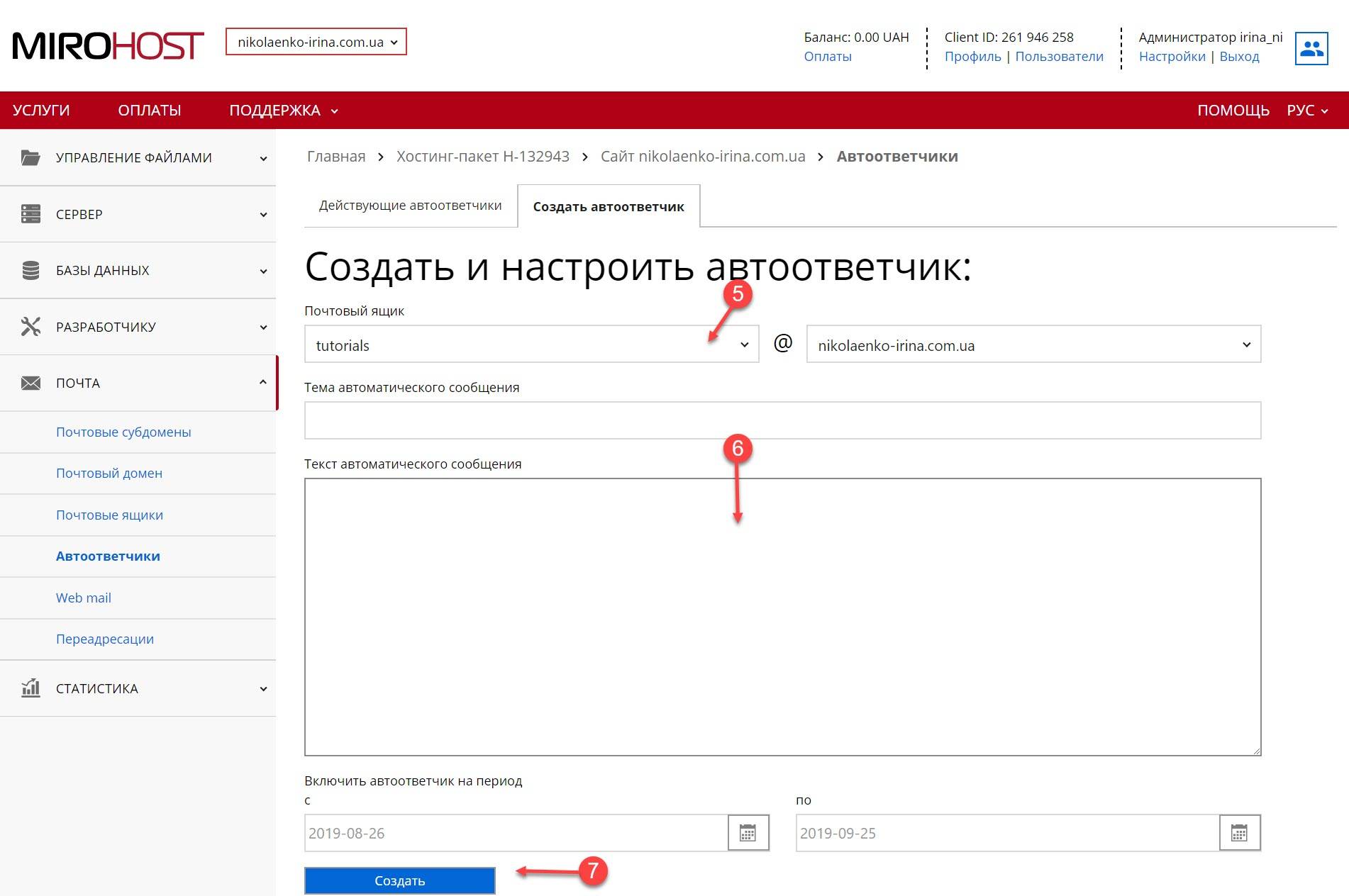Click the end date field 2019-09-25
The width and height of the screenshot is (1349, 896).
[1008, 833]
